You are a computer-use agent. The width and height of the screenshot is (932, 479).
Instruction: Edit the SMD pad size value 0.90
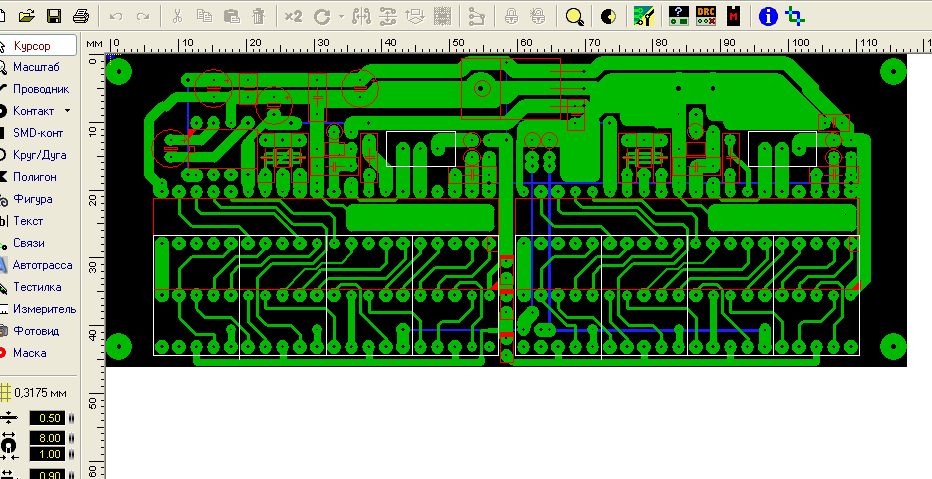pyautogui.click(x=48, y=475)
